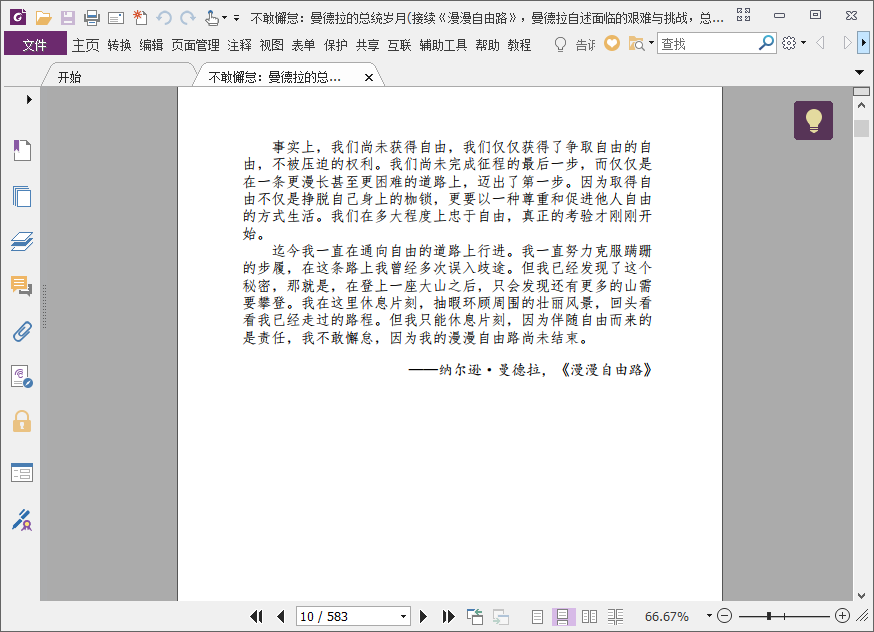This screenshot has height=632, width=874.
Task: Click the printer icon
Action: (x=91, y=18)
